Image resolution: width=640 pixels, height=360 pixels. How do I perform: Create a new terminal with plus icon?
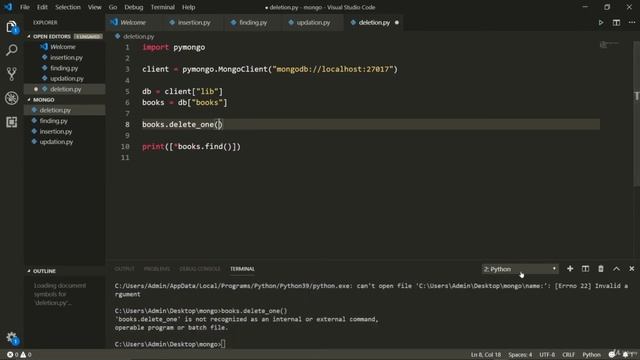point(570,269)
